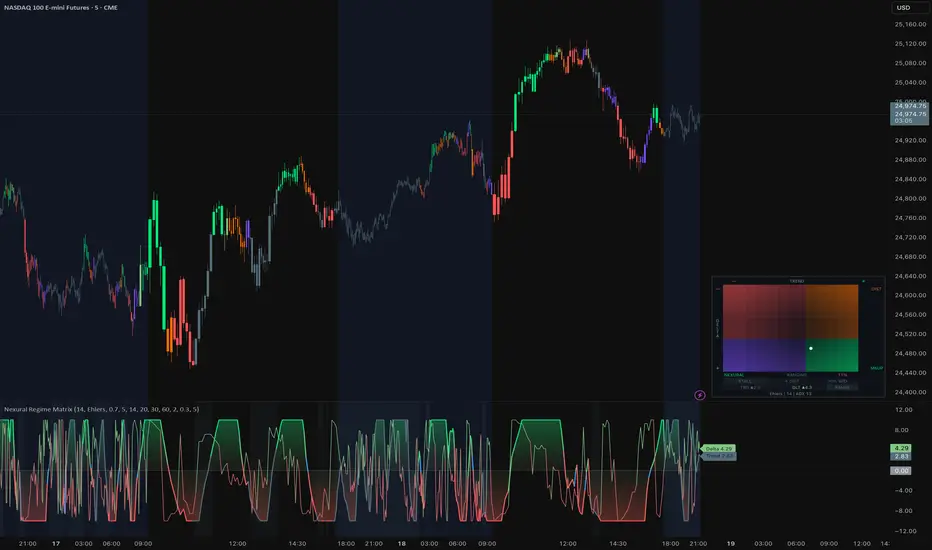
Task: Click the 24,400.00 price scale label
Action: (x=910, y=392)
